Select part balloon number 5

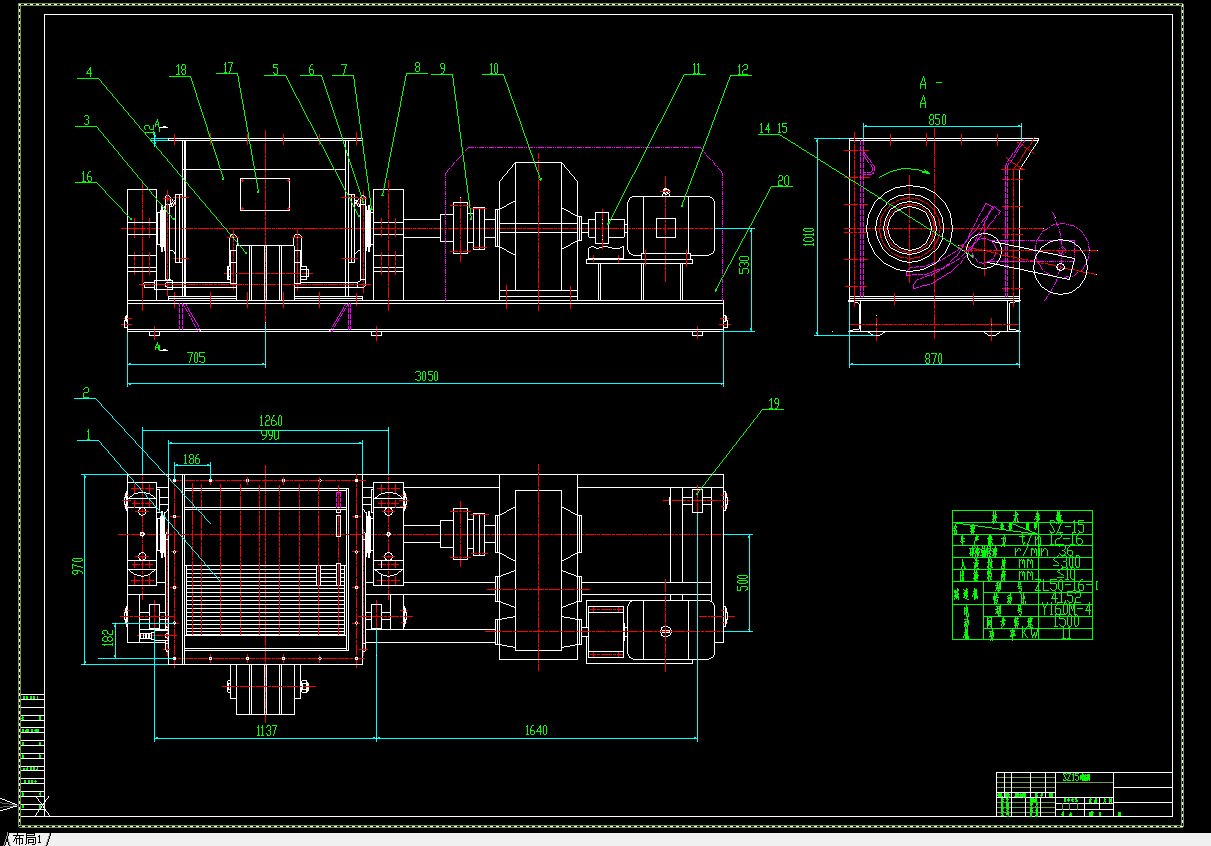click(x=275, y=70)
